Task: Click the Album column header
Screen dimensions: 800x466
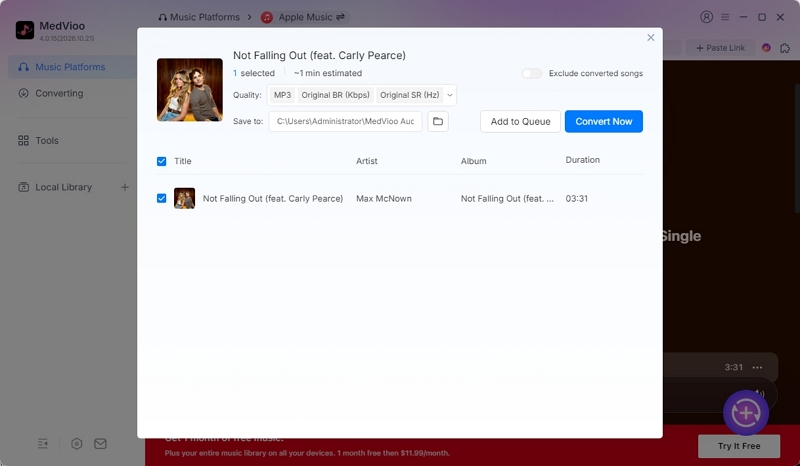Action: click(x=473, y=161)
